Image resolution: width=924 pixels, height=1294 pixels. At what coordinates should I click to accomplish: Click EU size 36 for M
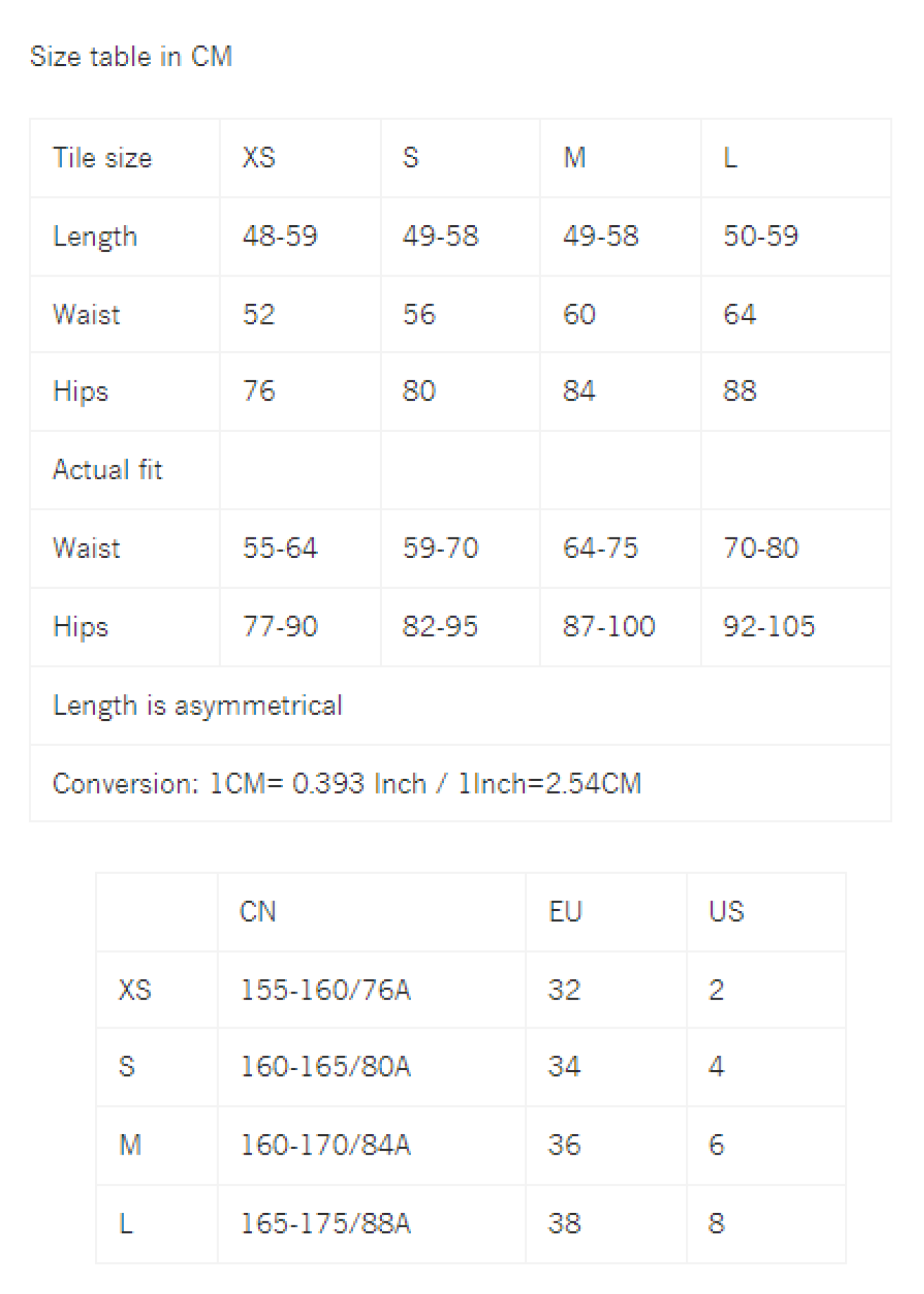(x=564, y=1145)
